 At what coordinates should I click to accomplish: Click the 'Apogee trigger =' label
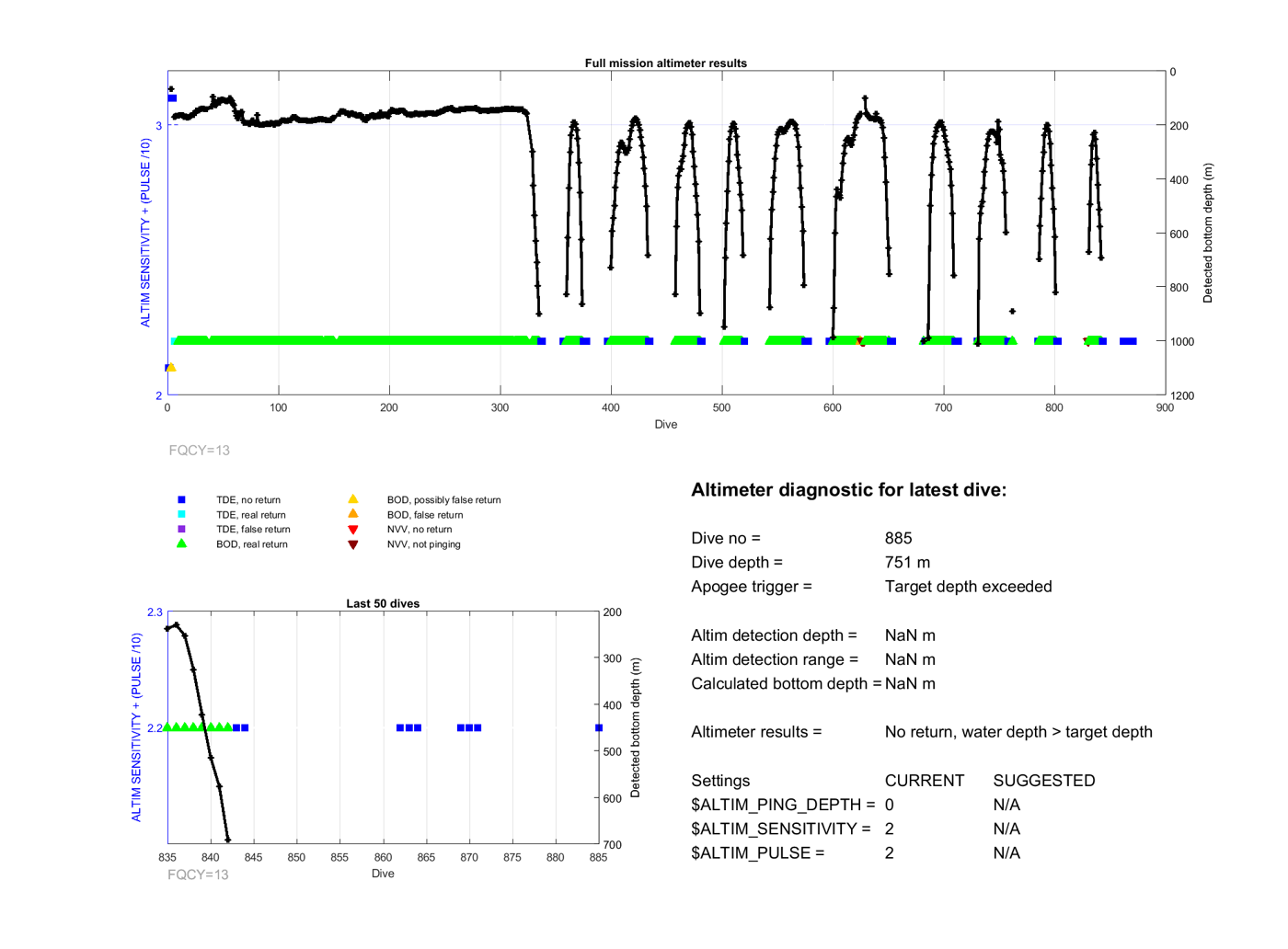pos(752,587)
